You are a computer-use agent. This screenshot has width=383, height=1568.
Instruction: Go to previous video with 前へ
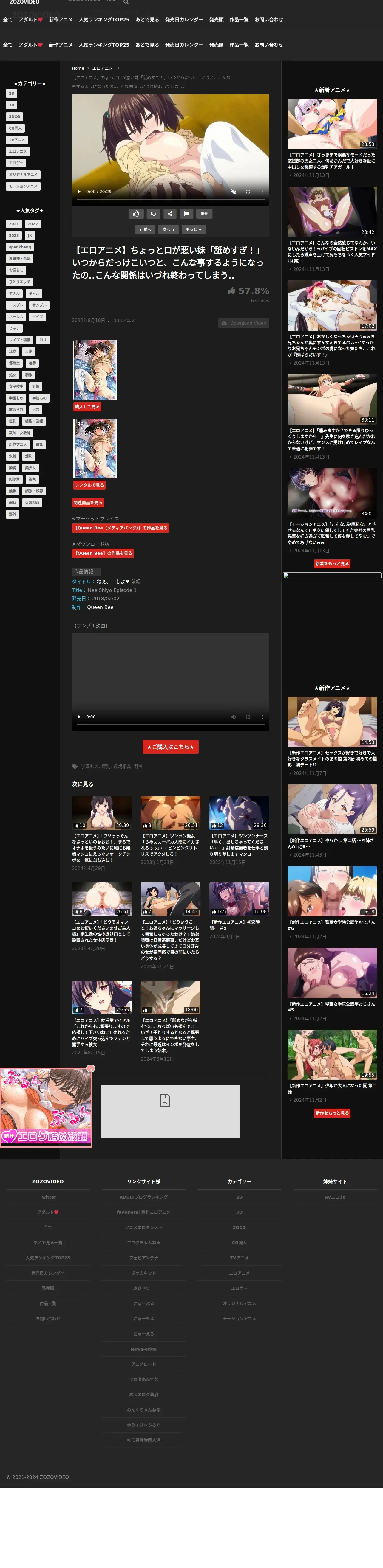145,229
